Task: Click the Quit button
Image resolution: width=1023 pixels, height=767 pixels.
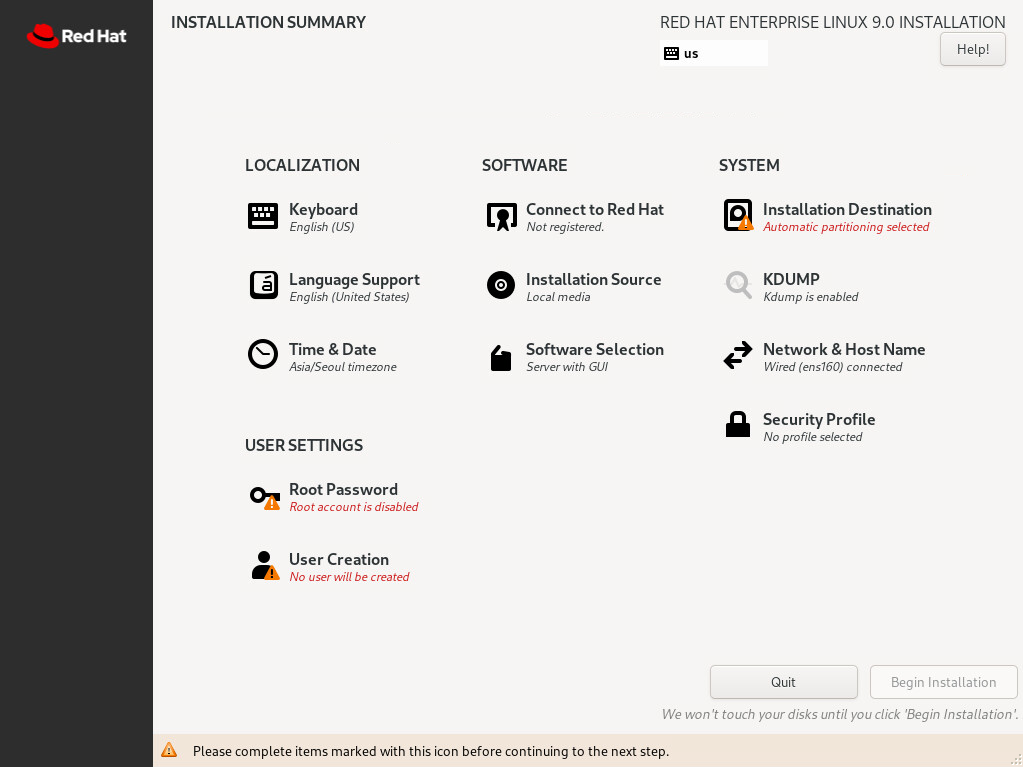Action: point(783,682)
